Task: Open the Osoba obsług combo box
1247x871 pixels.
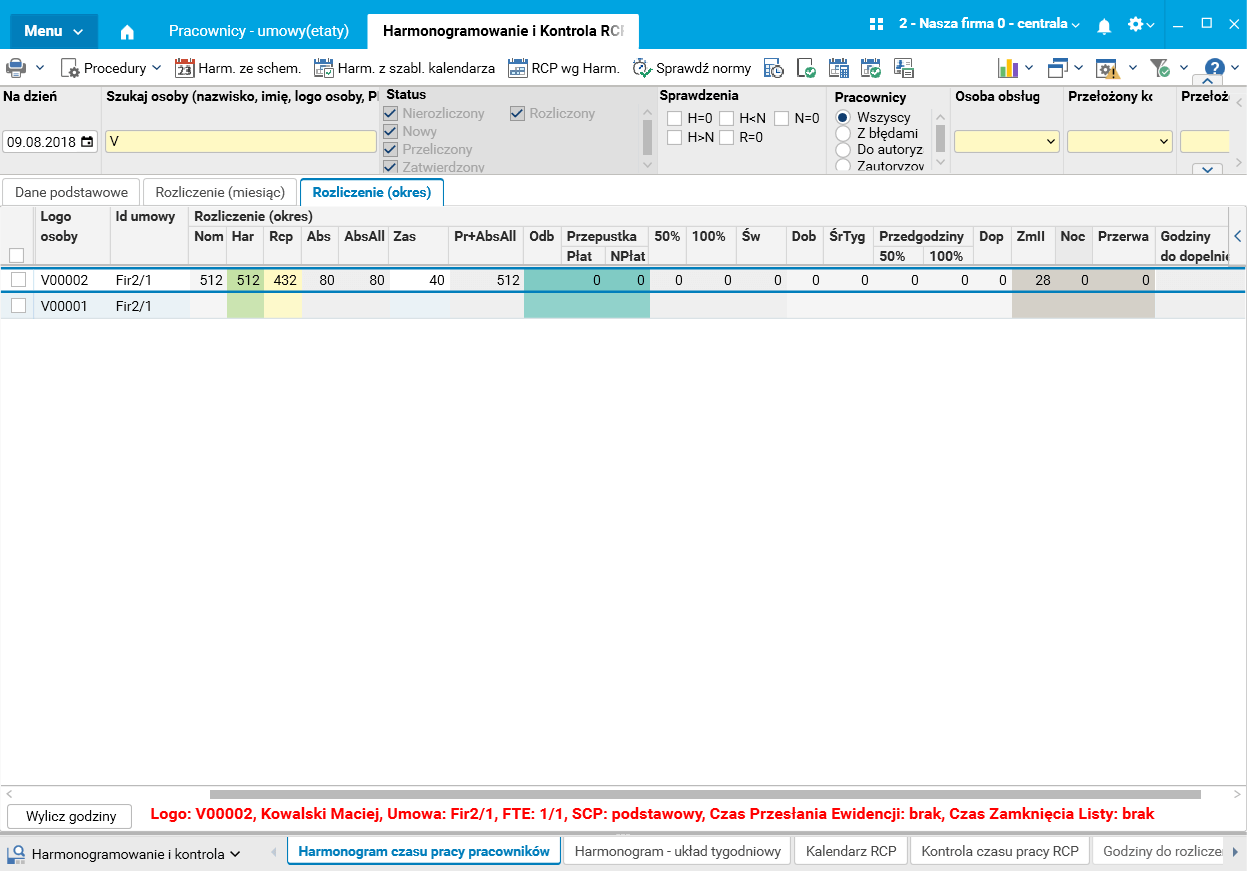Action: [1007, 142]
